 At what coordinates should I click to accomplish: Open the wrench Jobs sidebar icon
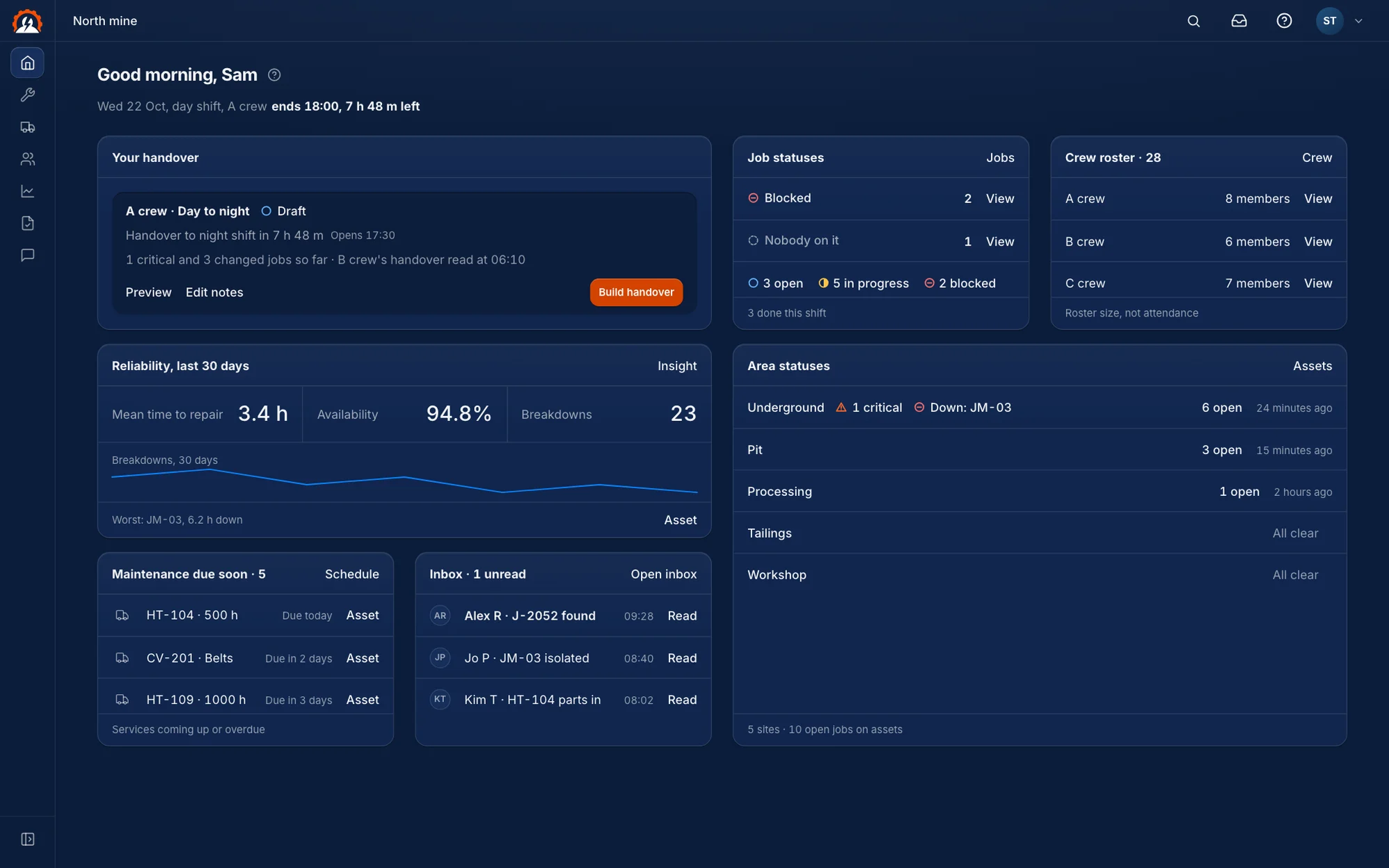click(x=27, y=95)
